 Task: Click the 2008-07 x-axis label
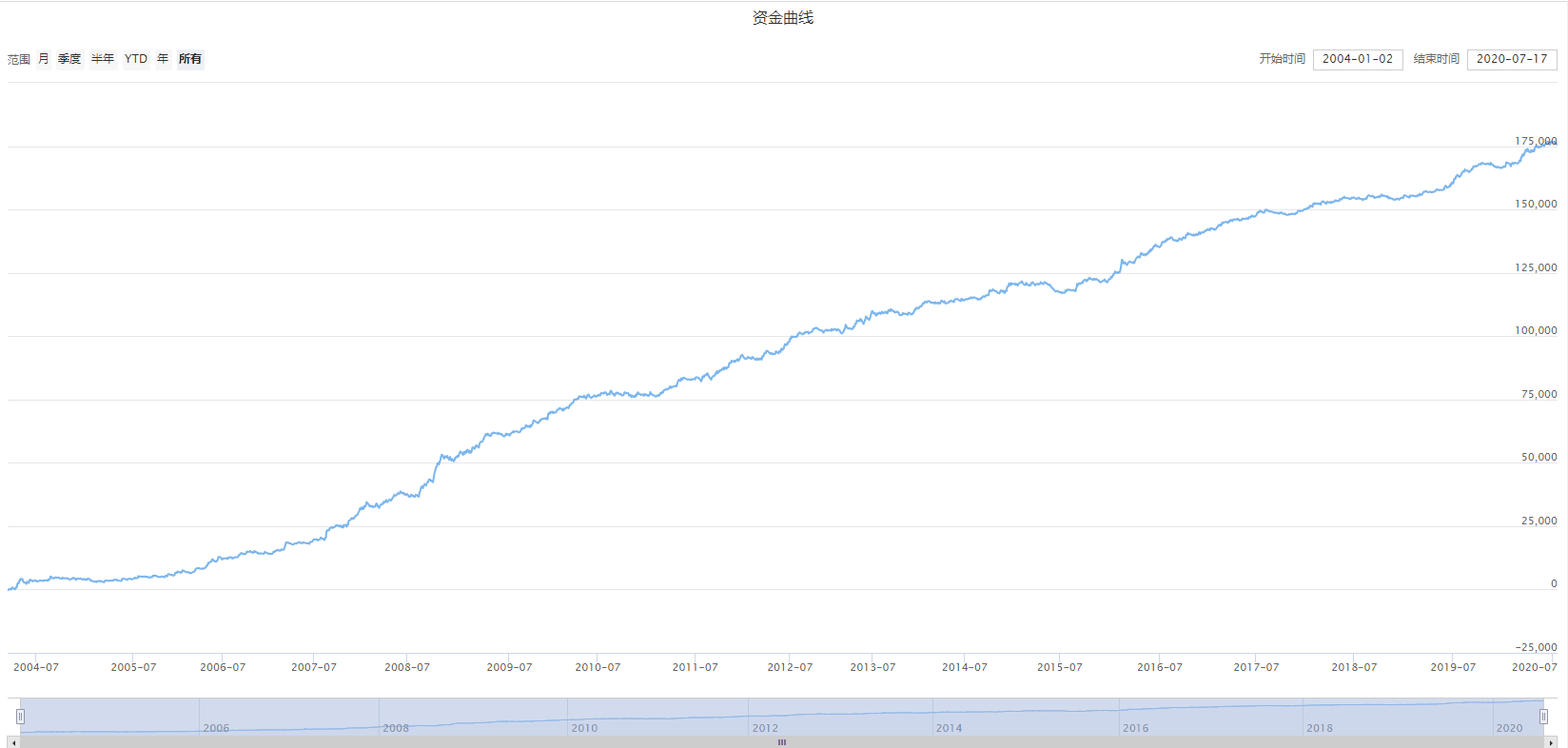[x=407, y=667]
